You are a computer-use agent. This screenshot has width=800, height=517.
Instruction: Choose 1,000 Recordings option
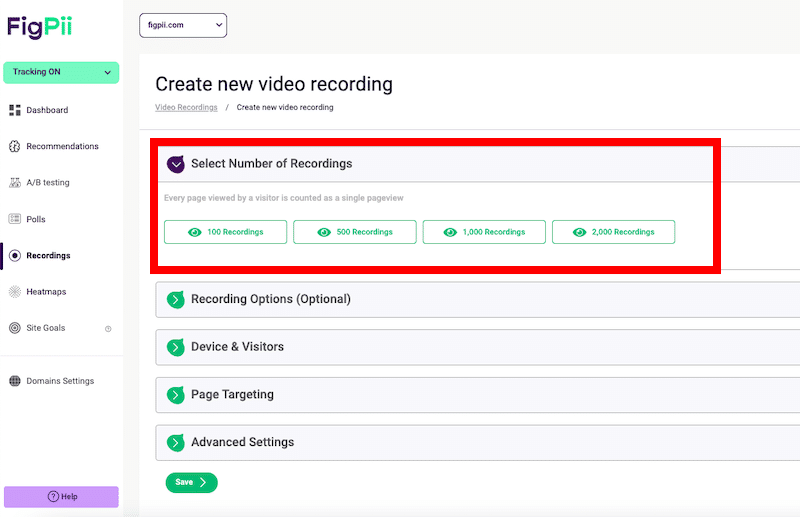484,232
